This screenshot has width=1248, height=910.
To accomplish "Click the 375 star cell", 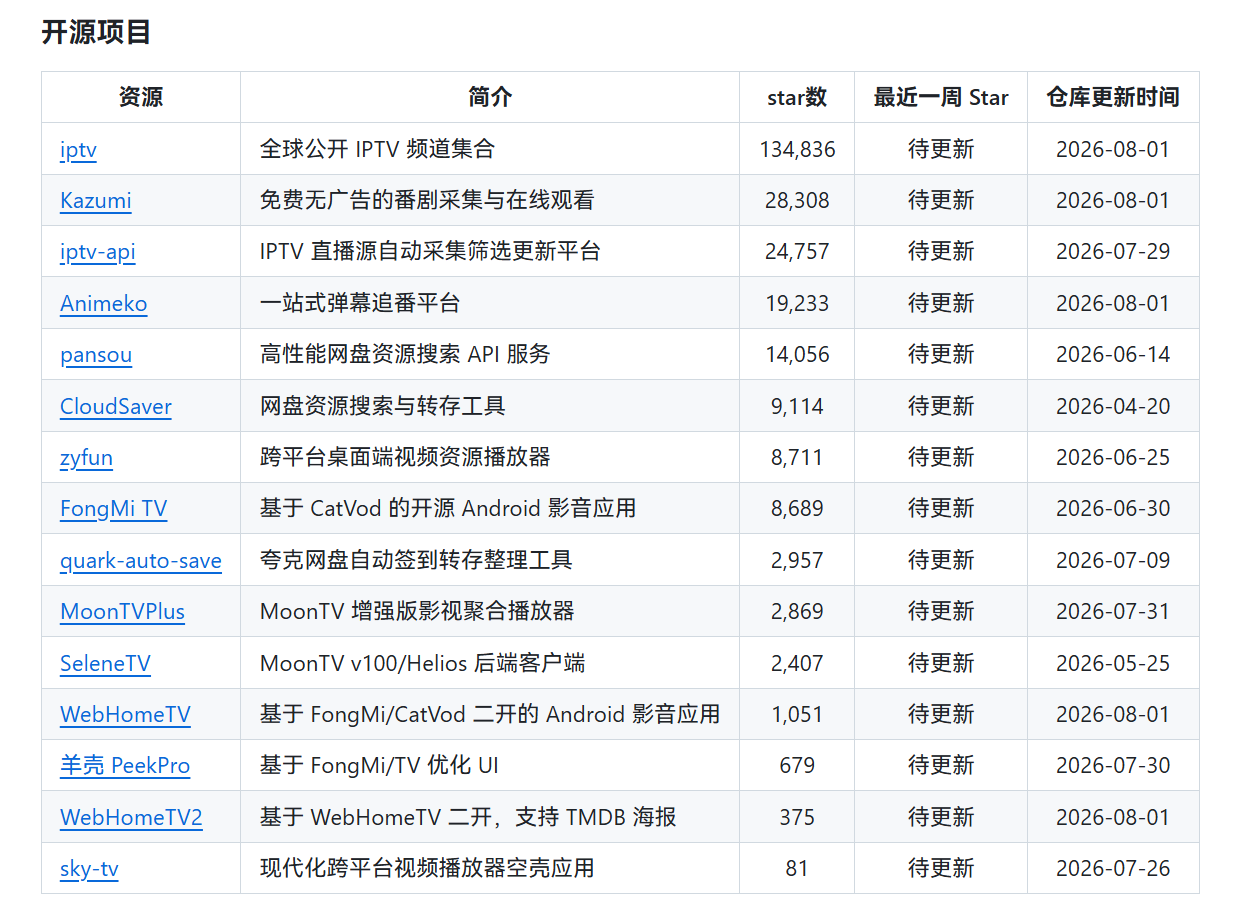I will pos(797,818).
